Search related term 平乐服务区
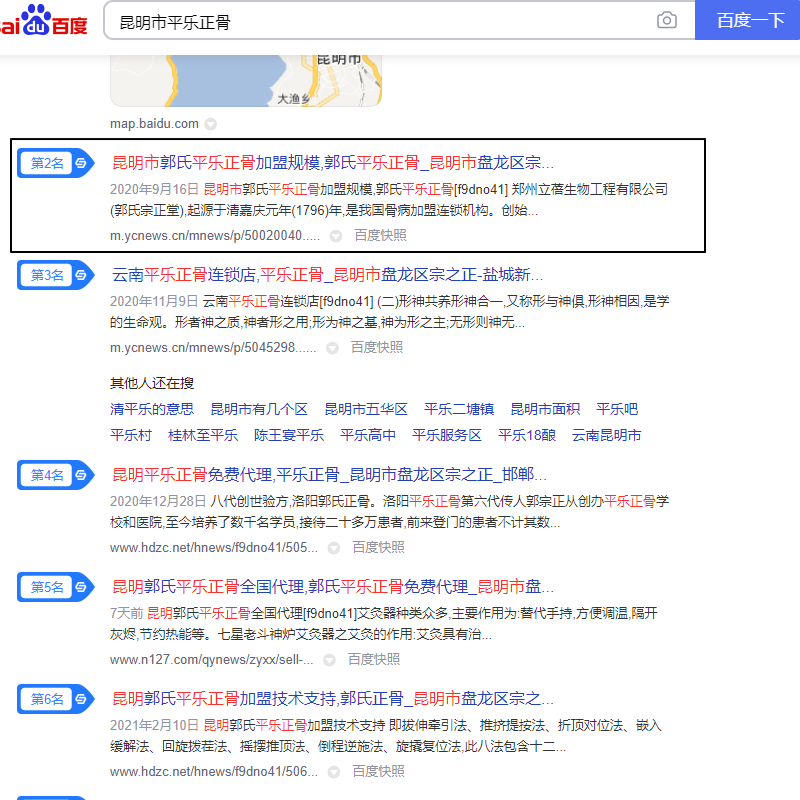Viewport: 800px width, 800px height. coord(446,435)
